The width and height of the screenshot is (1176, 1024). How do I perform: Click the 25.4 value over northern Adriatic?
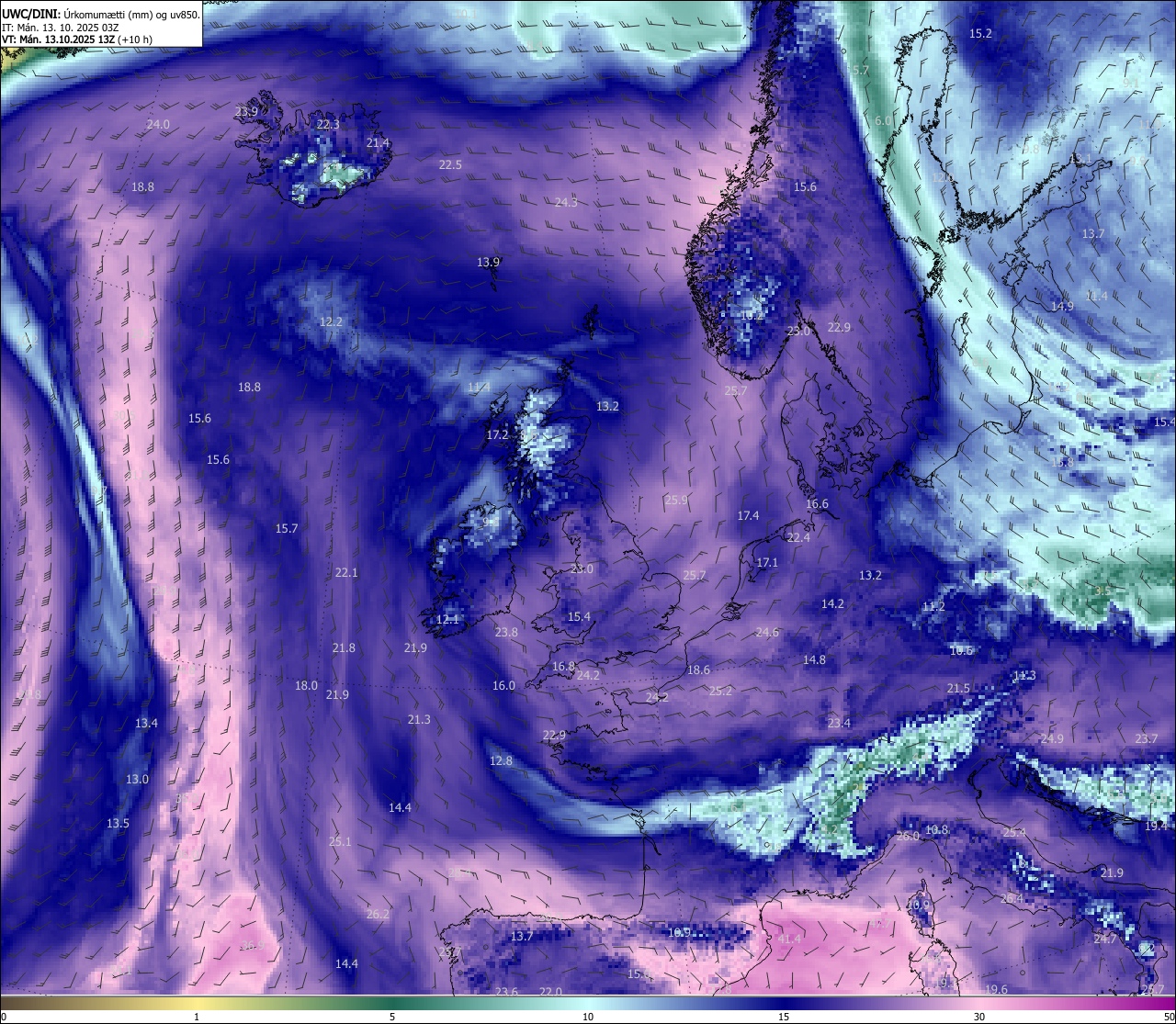pos(1014,832)
